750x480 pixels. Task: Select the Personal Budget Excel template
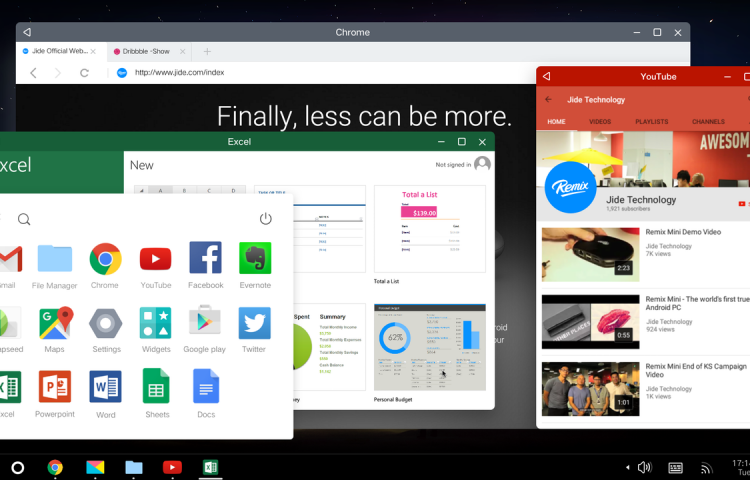point(429,349)
